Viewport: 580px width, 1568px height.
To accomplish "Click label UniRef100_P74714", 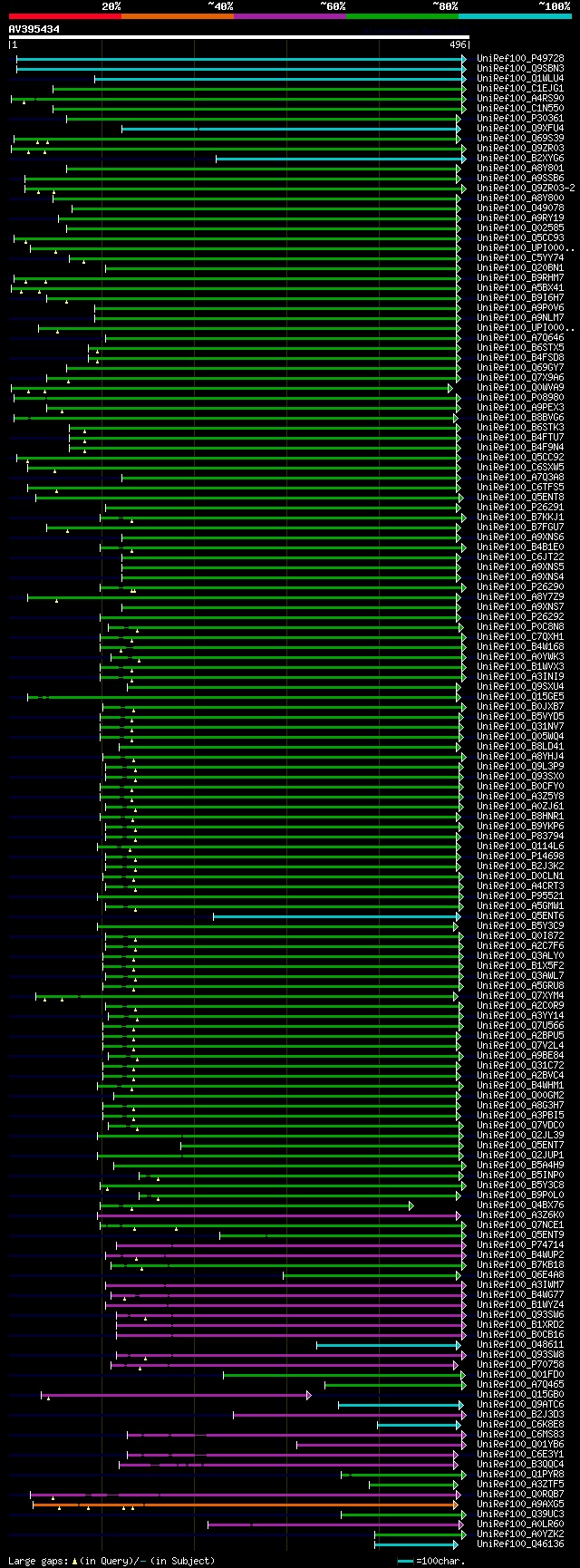I will tap(520, 1244).
